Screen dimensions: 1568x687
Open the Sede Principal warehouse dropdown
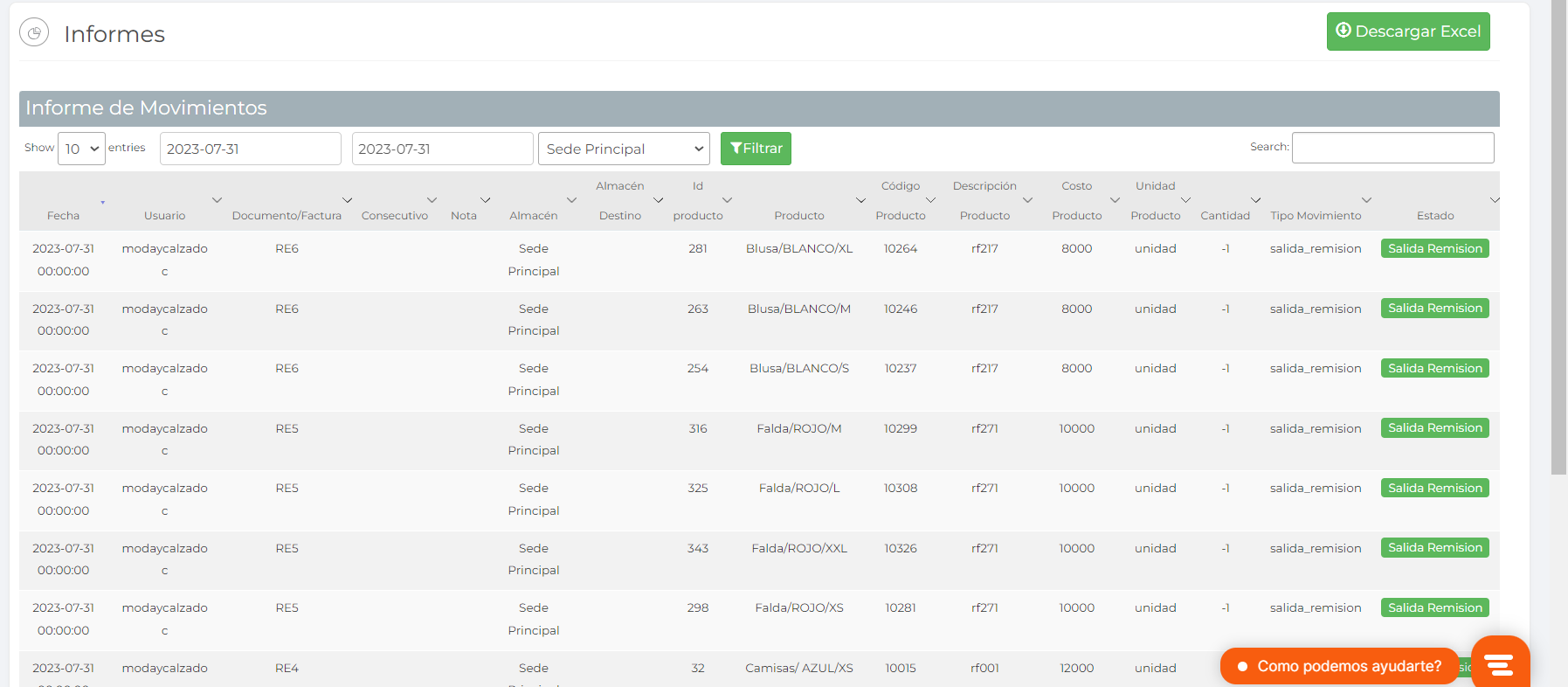624,149
